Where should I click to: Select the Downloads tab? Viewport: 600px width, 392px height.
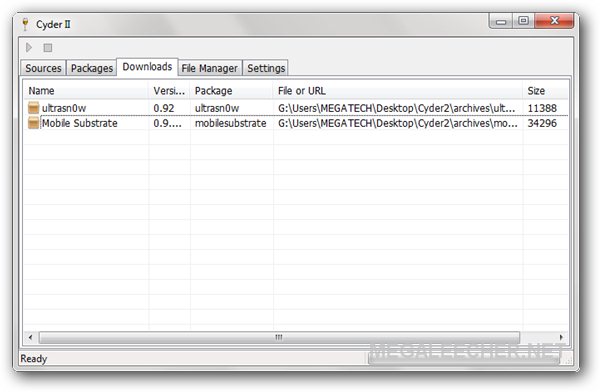(147, 67)
